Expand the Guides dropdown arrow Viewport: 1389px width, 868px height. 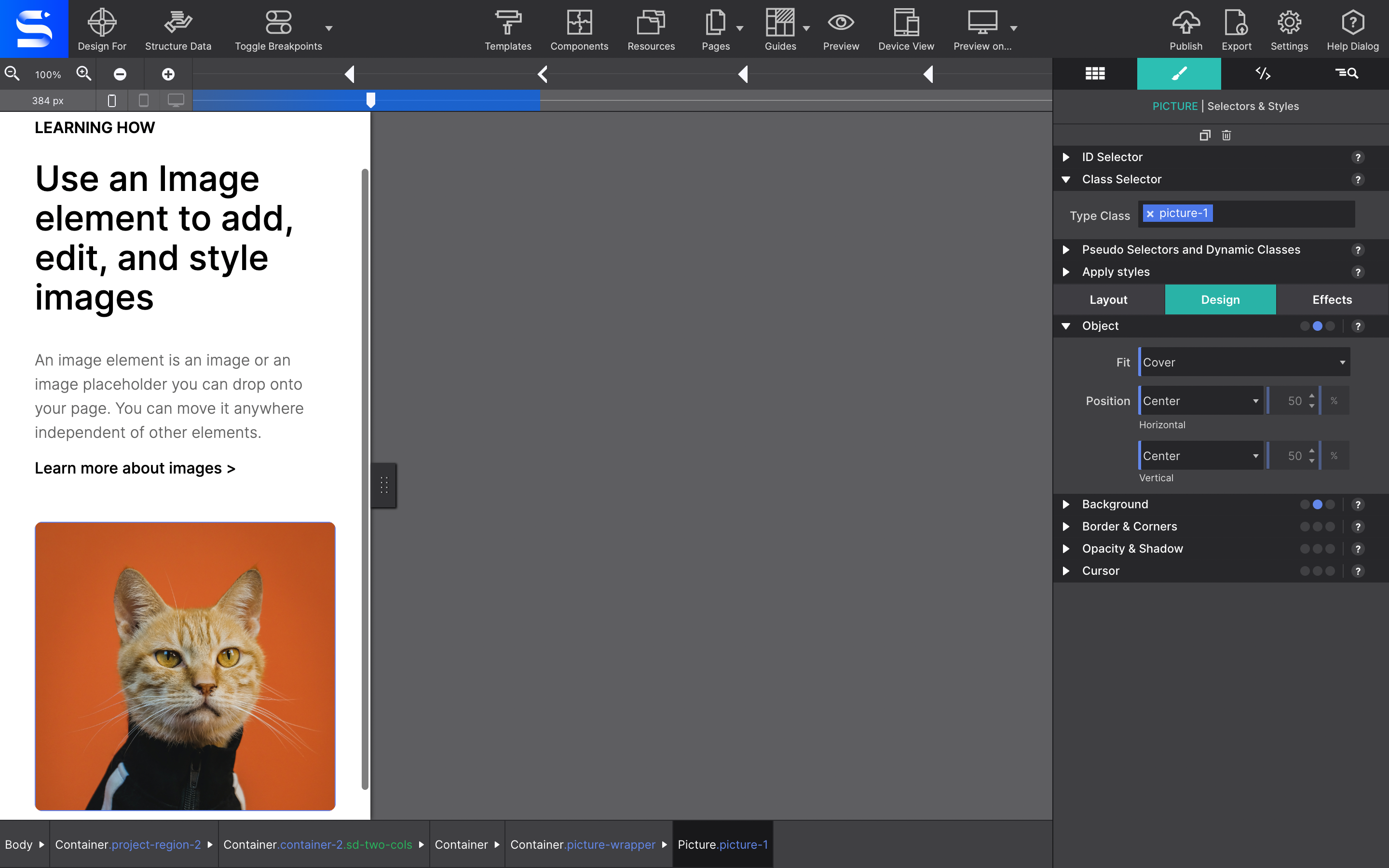pyautogui.click(x=806, y=28)
